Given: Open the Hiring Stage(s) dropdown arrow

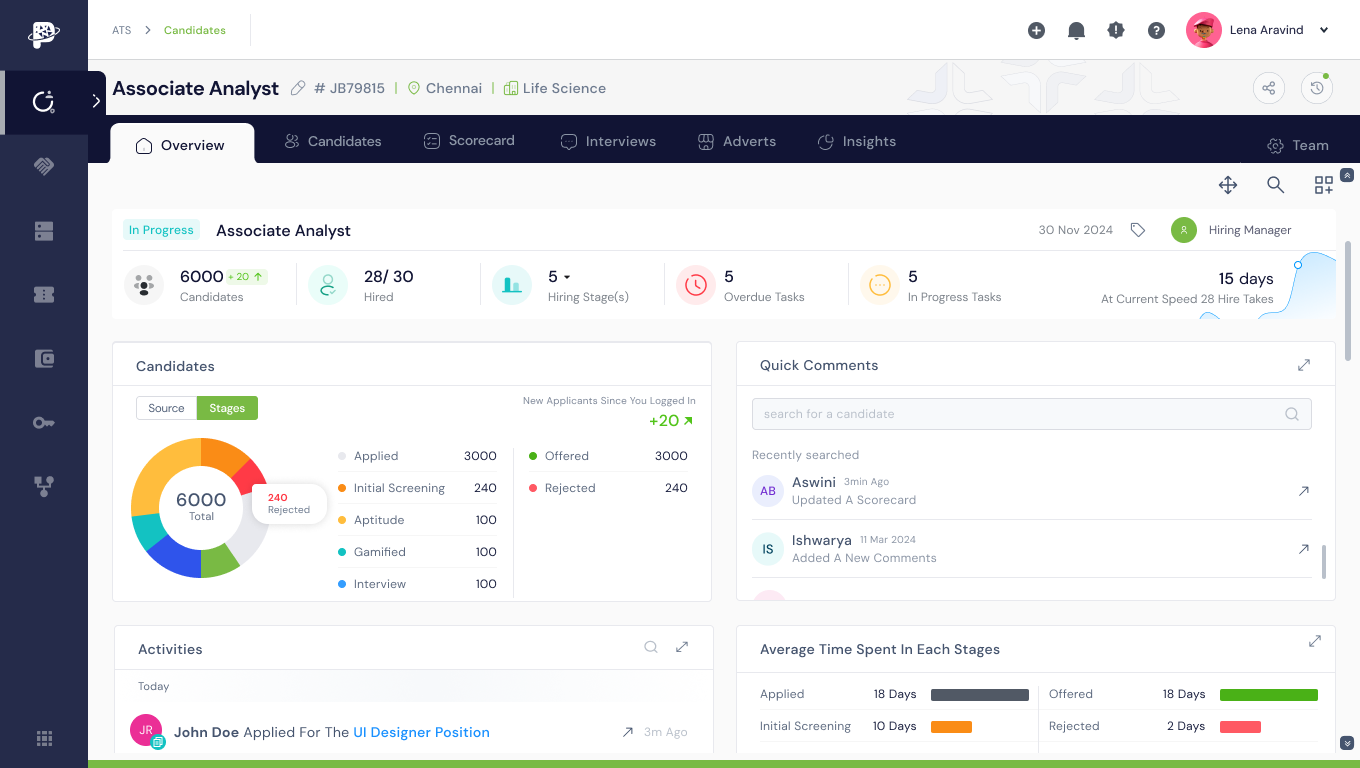Looking at the screenshot, I should (x=567, y=277).
